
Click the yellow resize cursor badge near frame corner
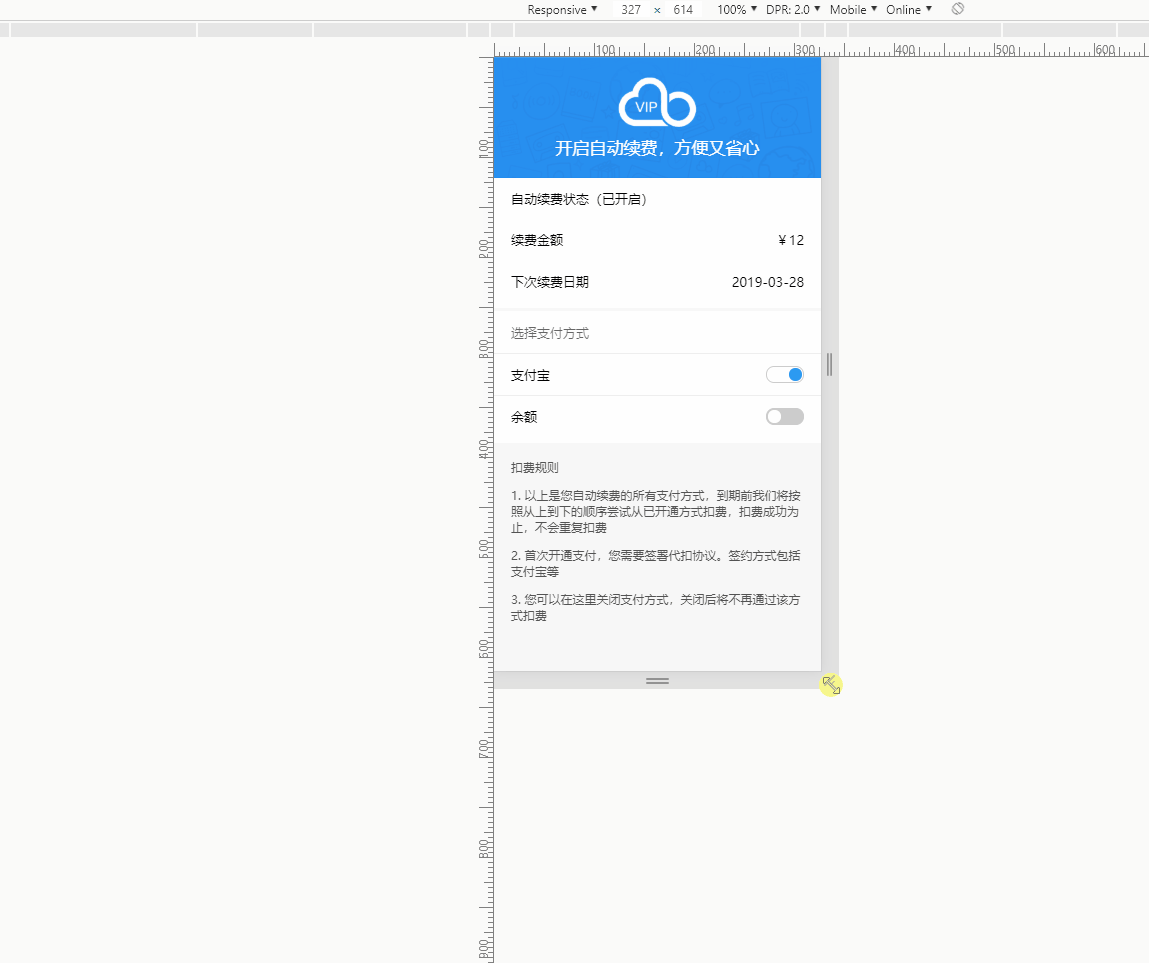pyautogui.click(x=831, y=684)
